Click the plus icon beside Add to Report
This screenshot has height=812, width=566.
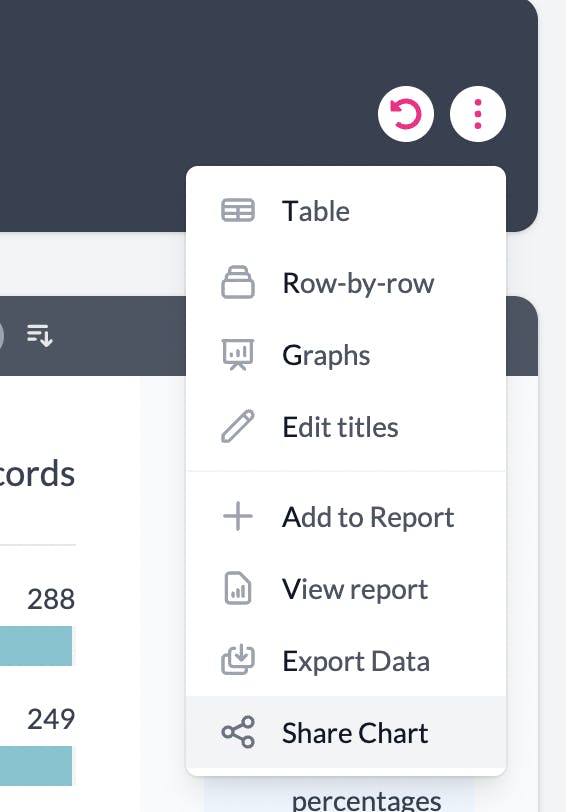point(238,516)
